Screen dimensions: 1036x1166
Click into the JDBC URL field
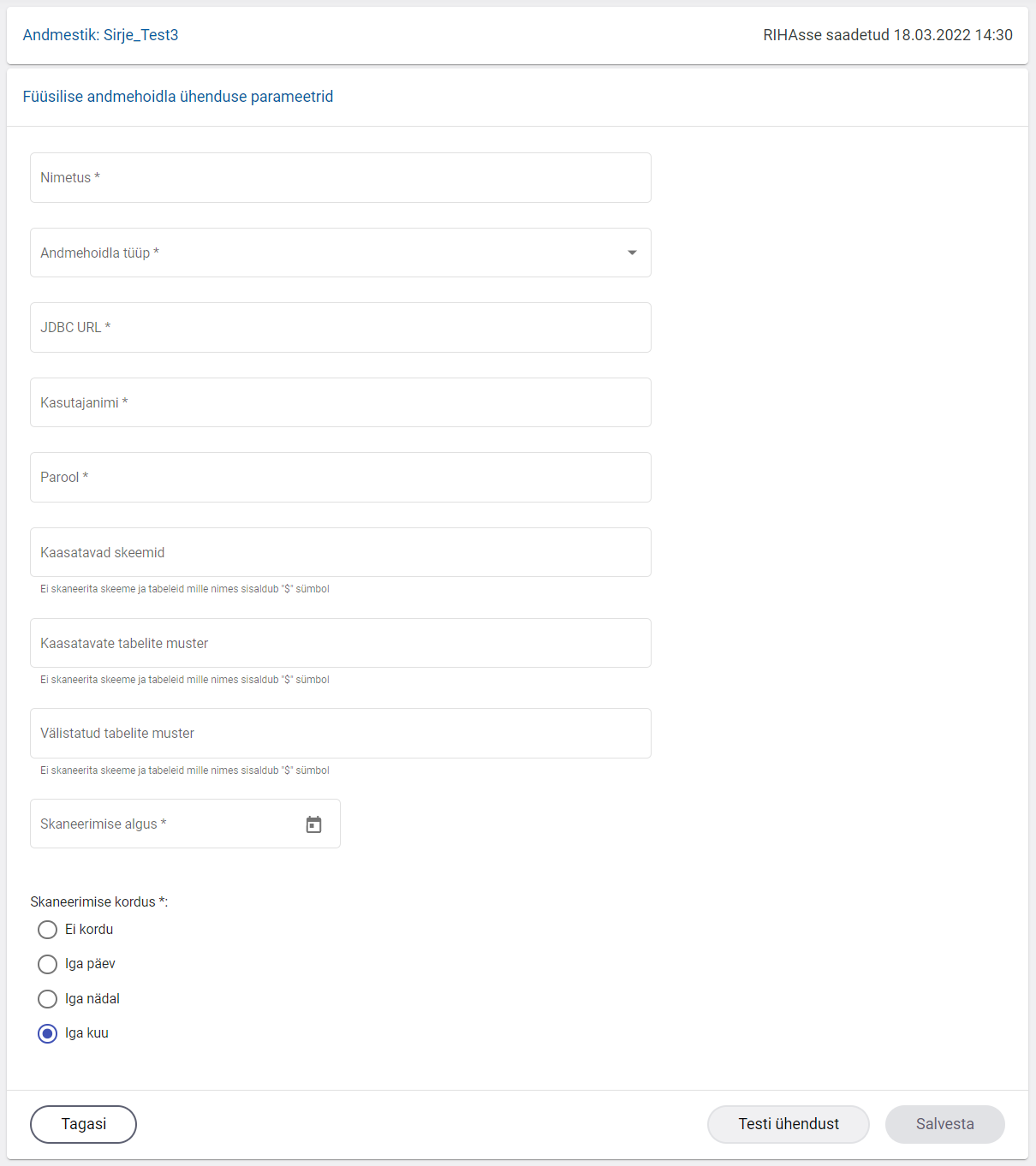click(340, 328)
